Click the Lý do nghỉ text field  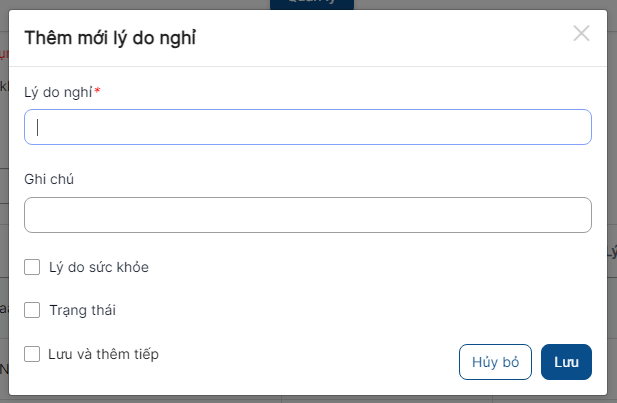[x=308, y=127]
